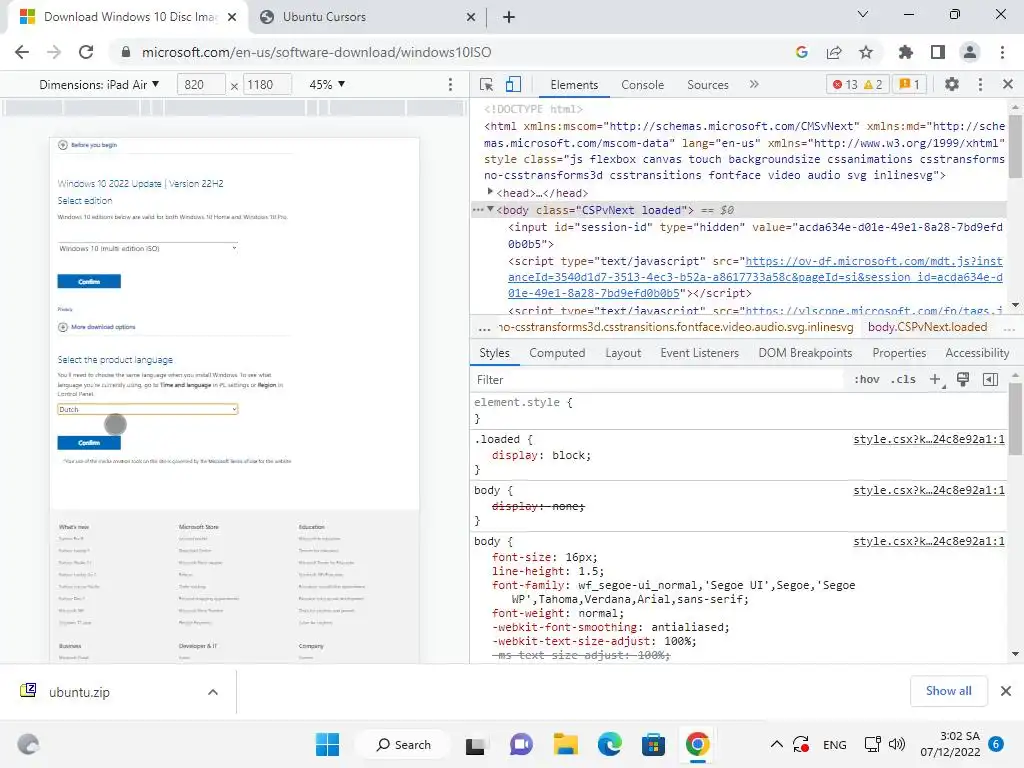Click the browser forward arrow
The image size is (1024, 768).
54,52
